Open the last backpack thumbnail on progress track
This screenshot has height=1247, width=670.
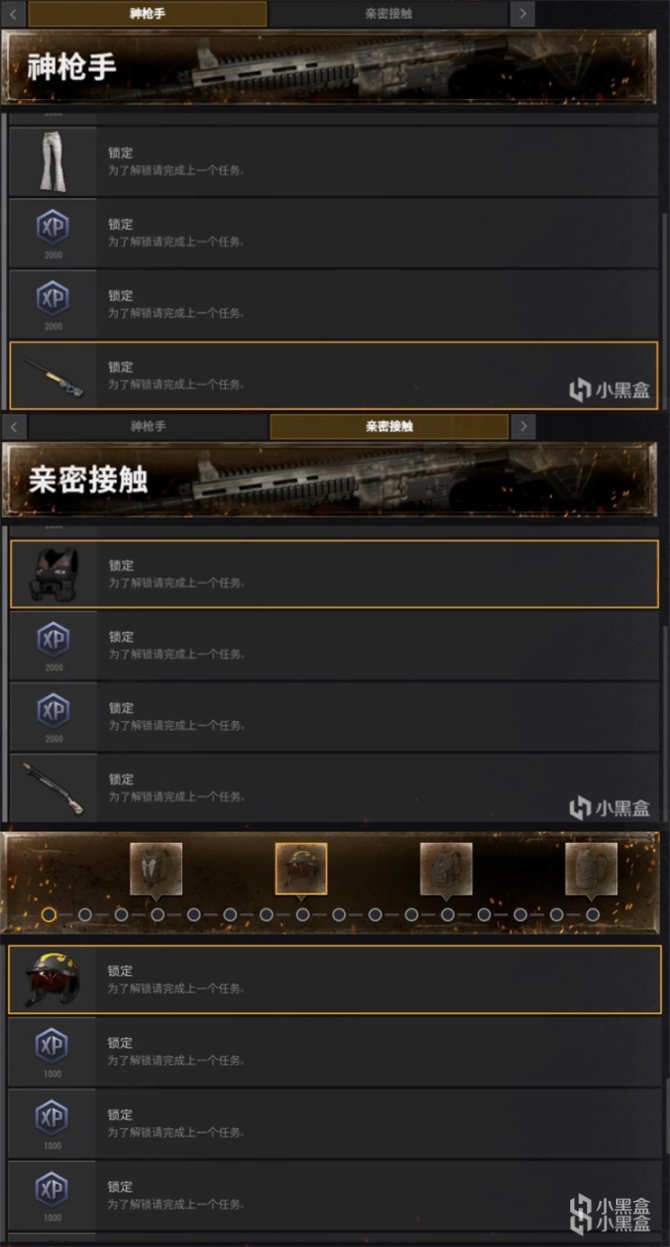591,868
